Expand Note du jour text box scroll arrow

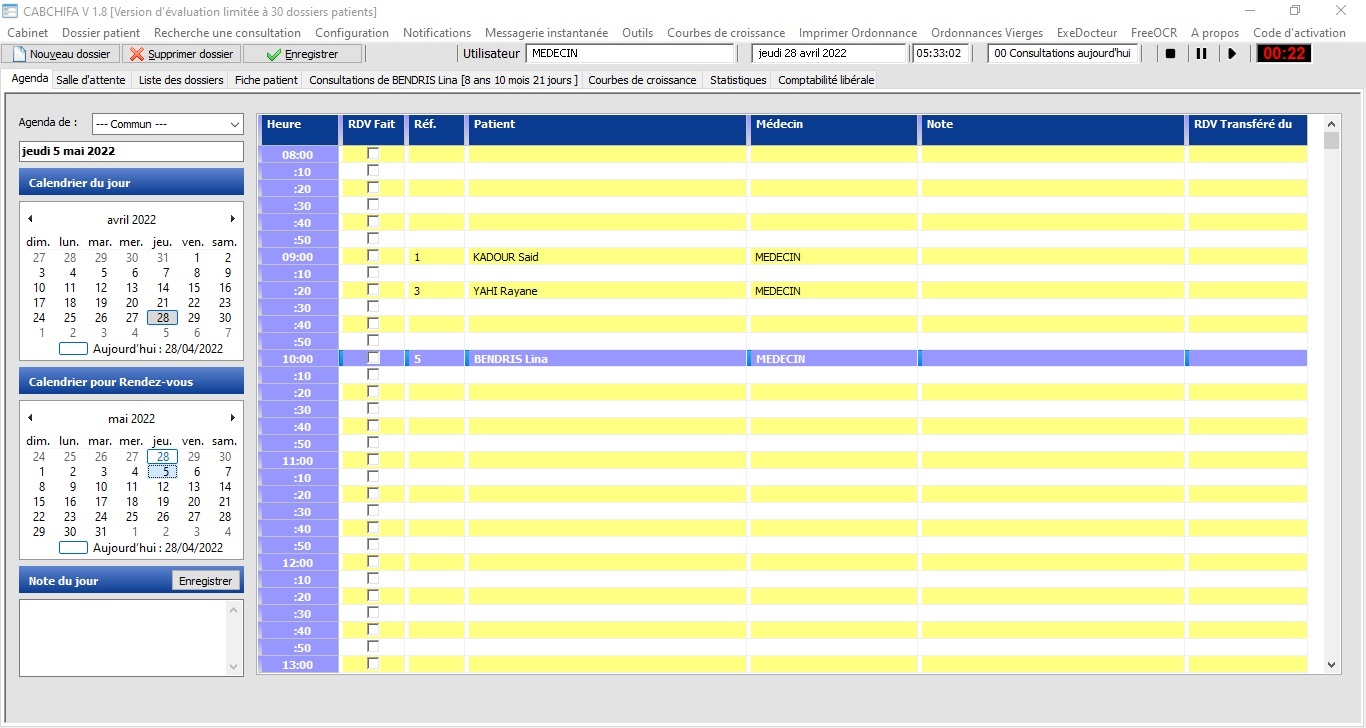[x=234, y=666]
